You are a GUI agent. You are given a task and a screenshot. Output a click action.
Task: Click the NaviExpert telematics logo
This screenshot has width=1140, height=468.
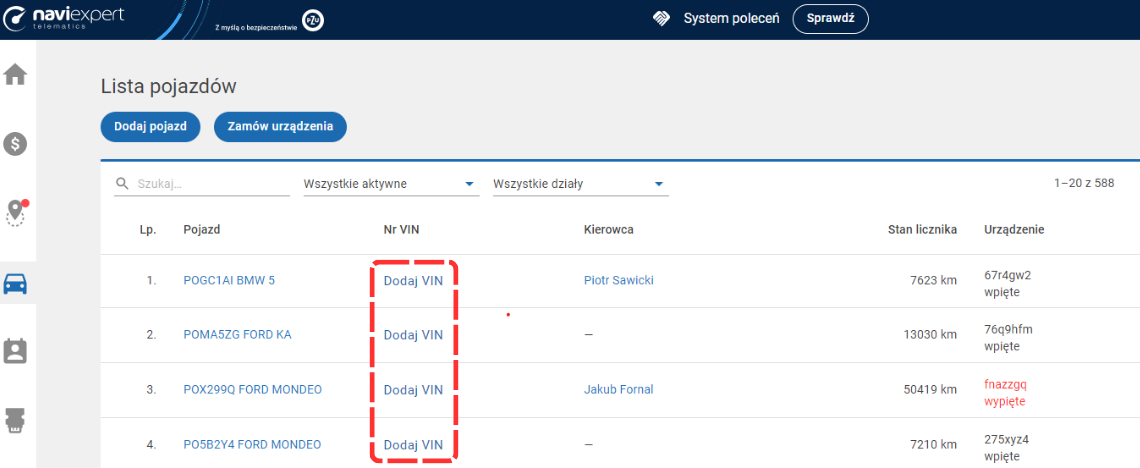63,19
